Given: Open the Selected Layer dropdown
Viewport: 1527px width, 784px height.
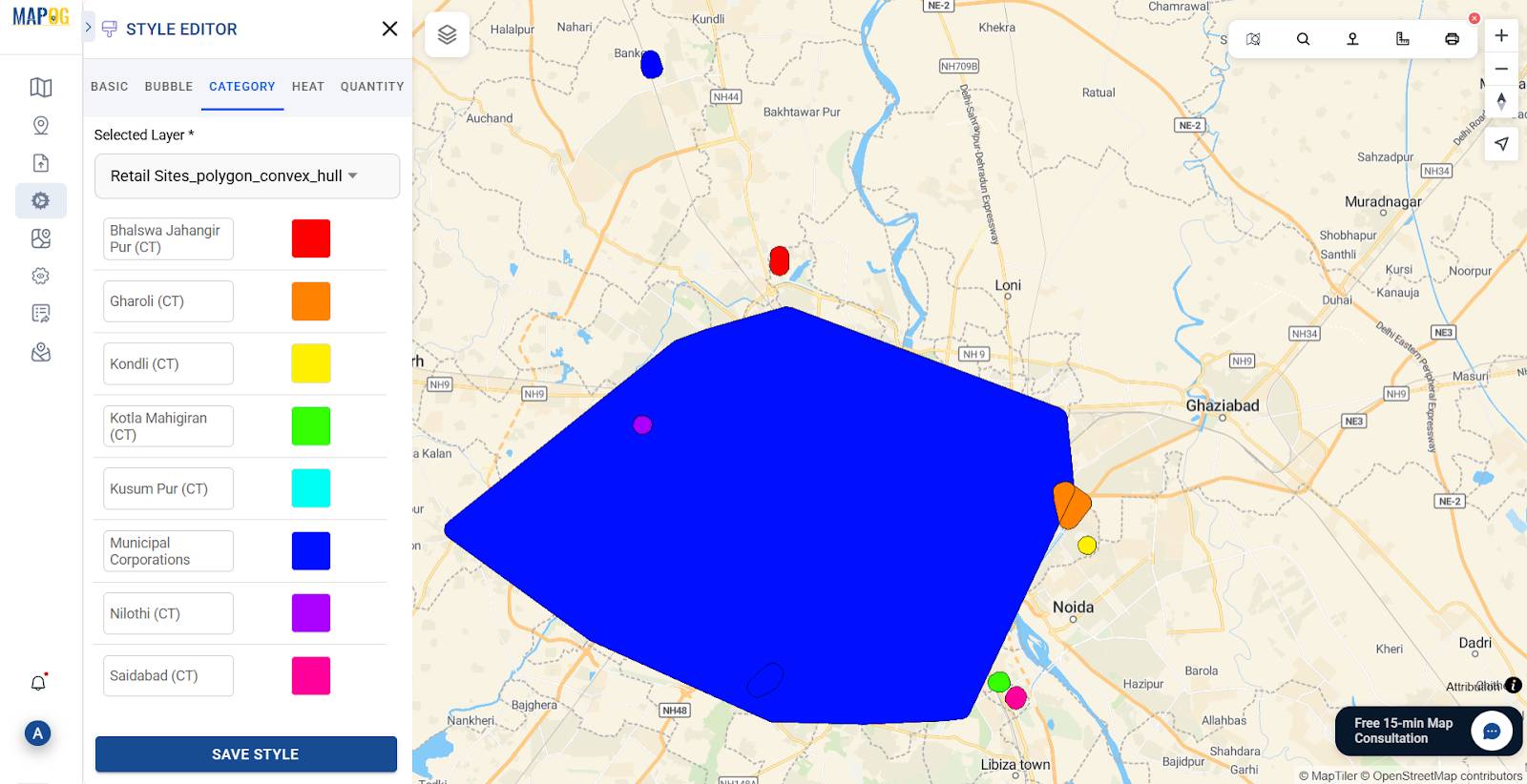Looking at the screenshot, I should pos(247,176).
